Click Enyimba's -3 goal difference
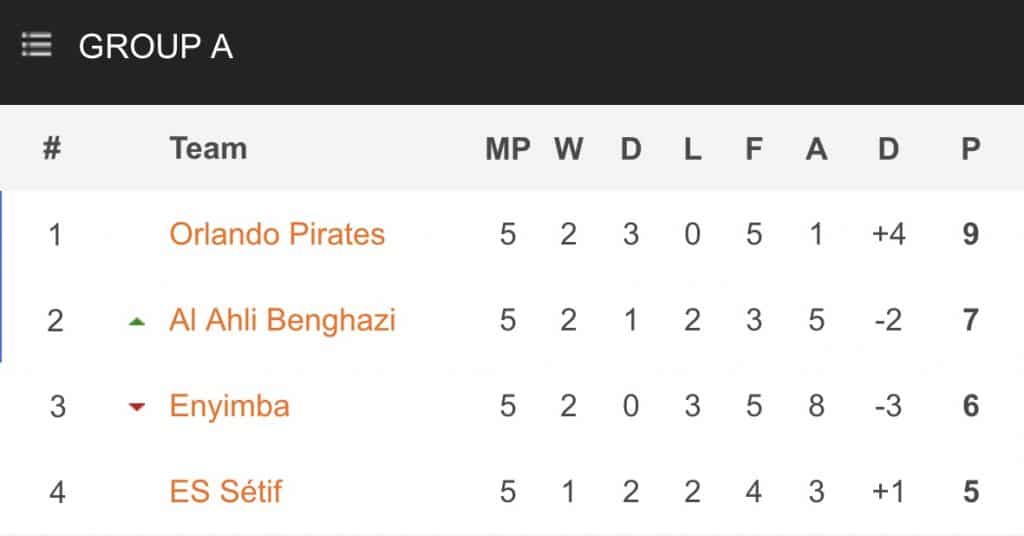 click(888, 406)
